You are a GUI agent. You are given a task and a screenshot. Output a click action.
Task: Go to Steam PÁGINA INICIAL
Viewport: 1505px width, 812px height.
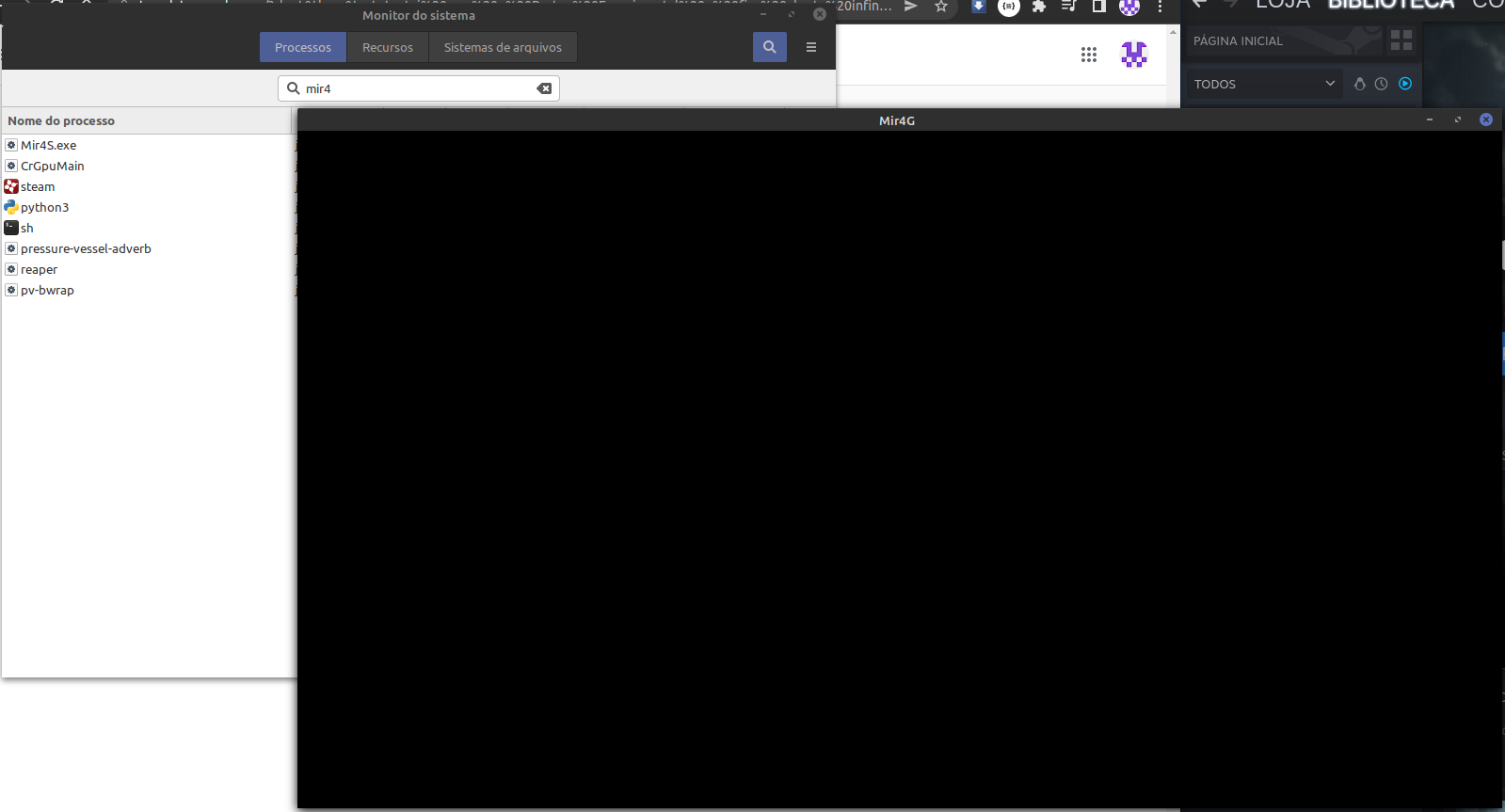(x=1238, y=41)
